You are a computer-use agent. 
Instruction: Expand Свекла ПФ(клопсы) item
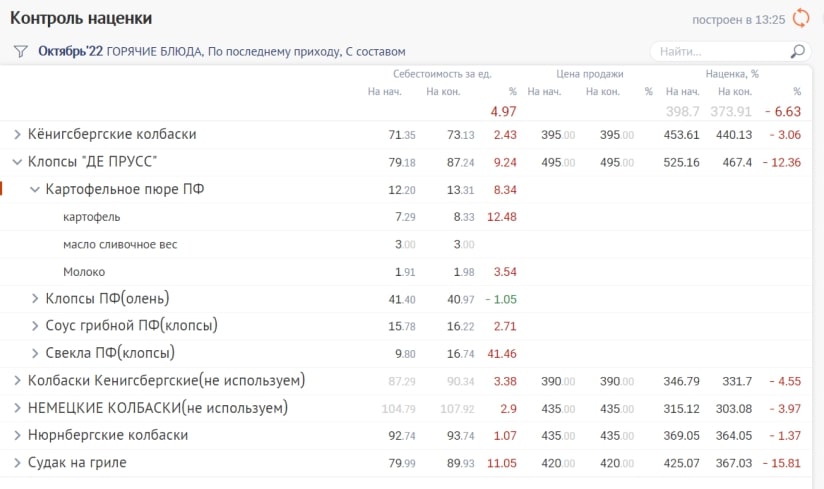click(35, 353)
